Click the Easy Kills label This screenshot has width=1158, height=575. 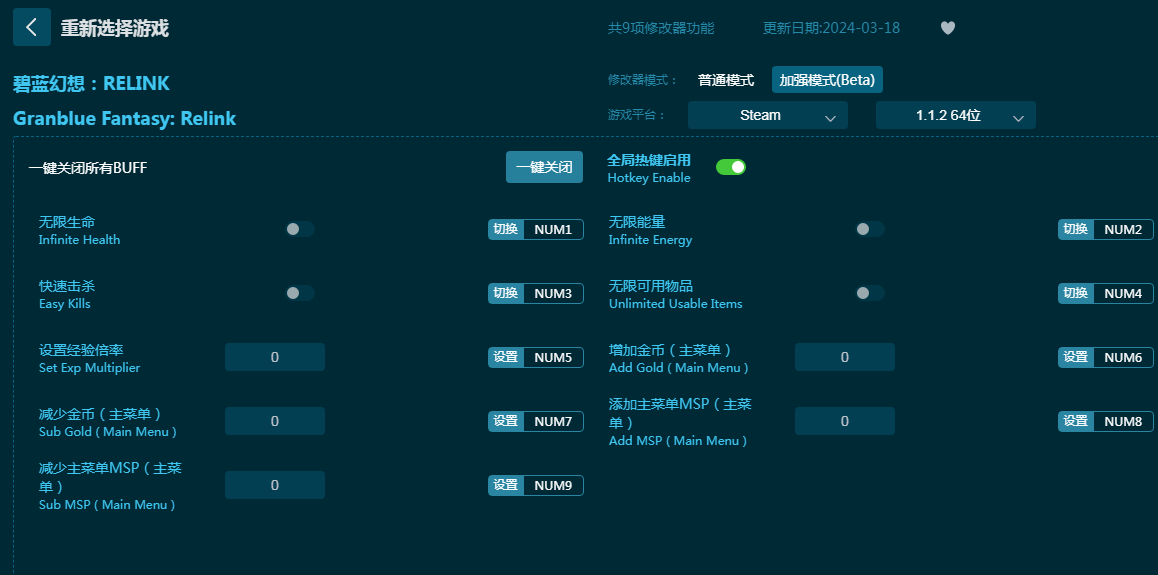point(64,303)
